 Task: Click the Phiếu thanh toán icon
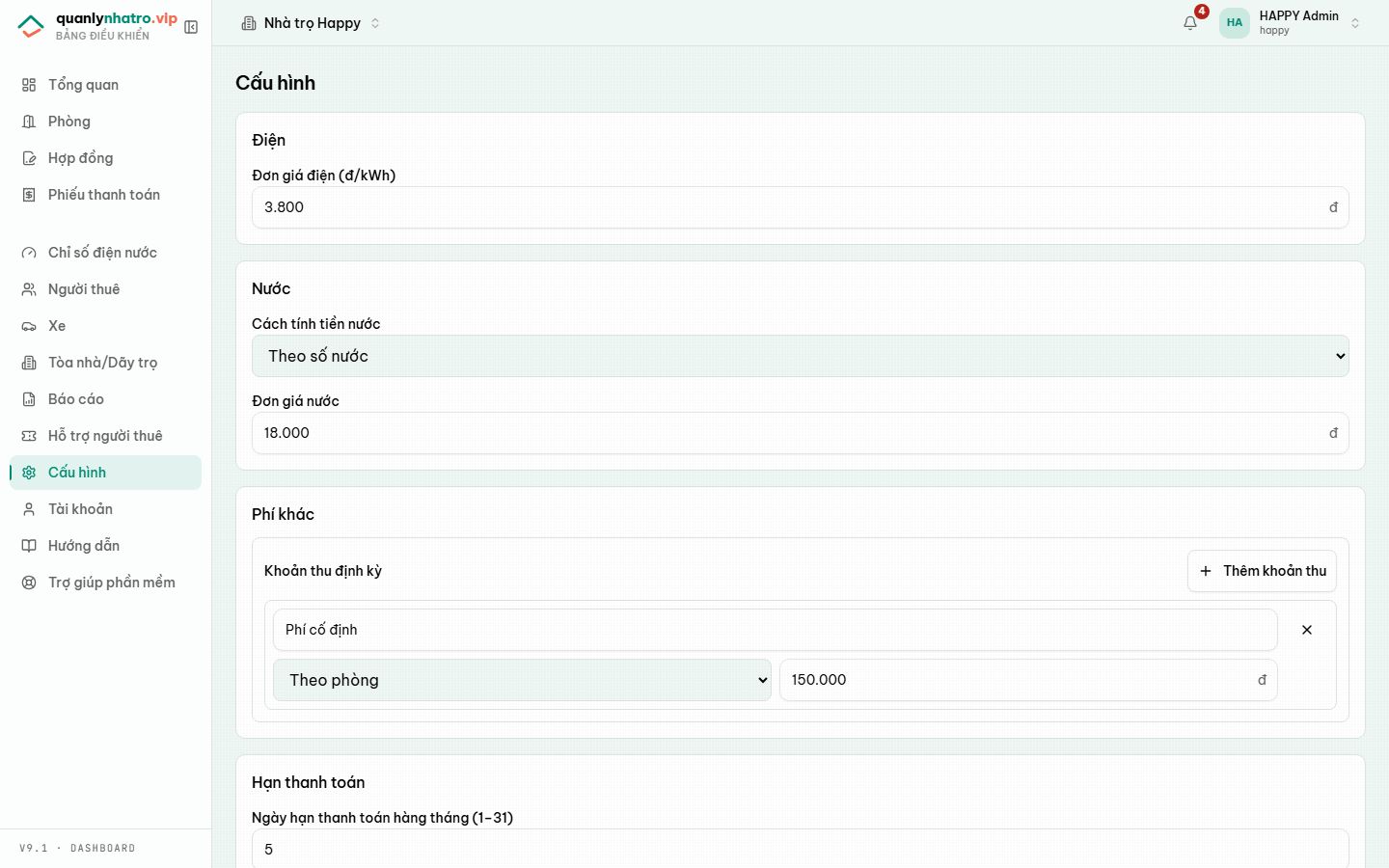pyautogui.click(x=29, y=195)
